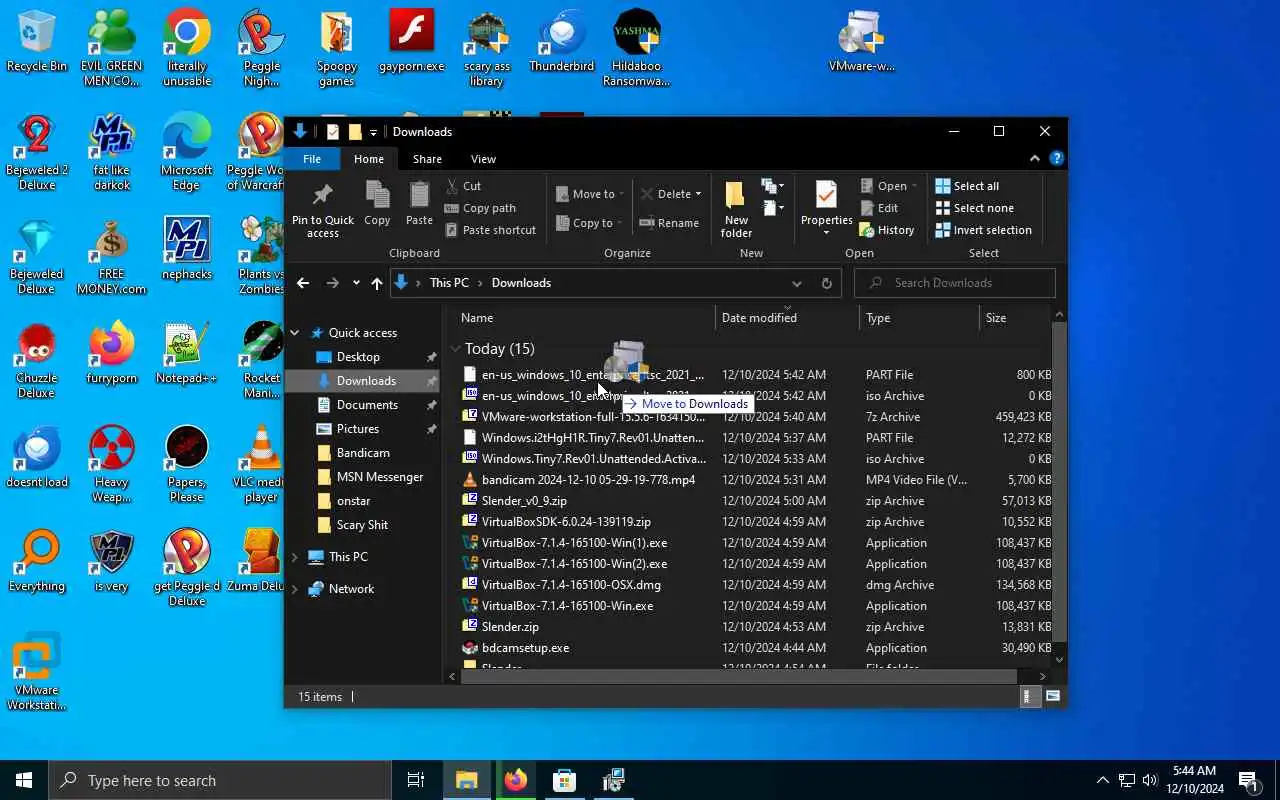
Task: Refresh the Downloads folder view
Action: point(826,283)
